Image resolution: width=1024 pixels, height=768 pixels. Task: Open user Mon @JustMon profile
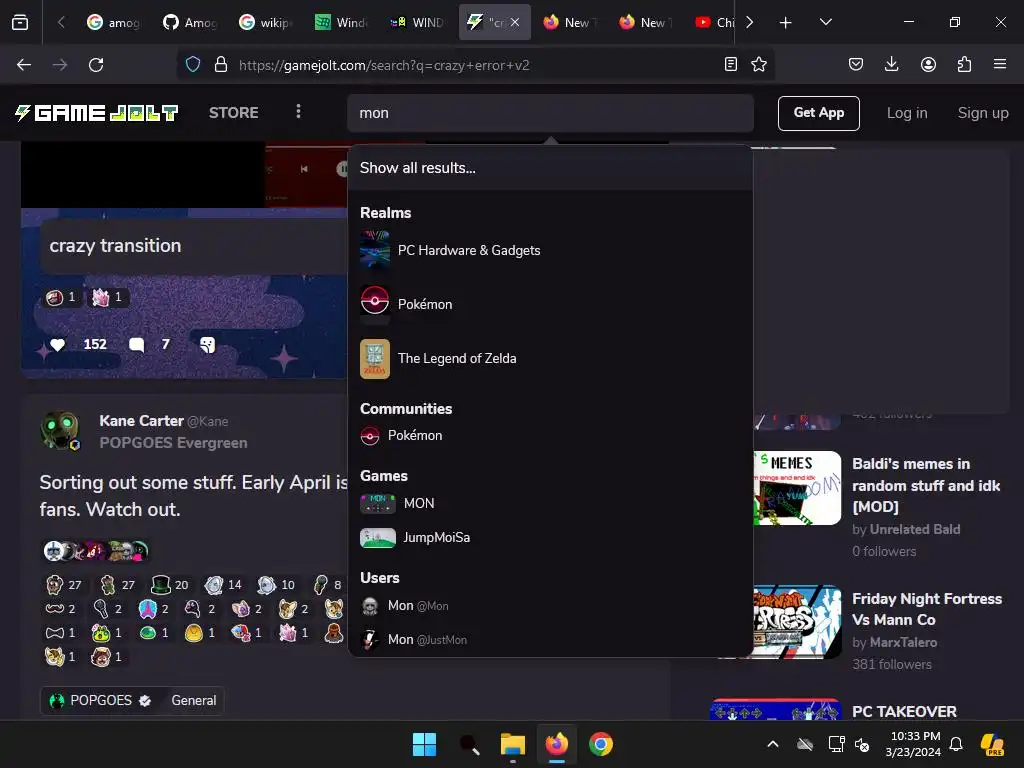550,639
